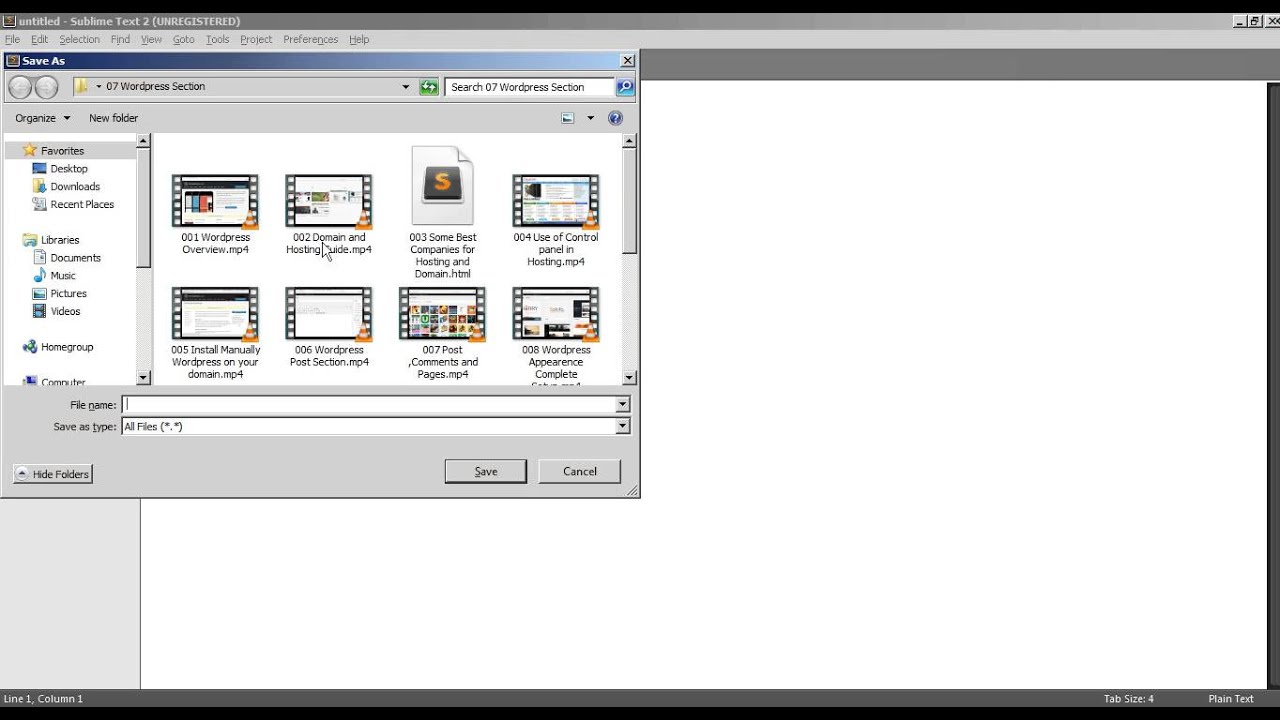Select Favorites in the navigation pane
This screenshot has width=1280, height=720.
click(62, 151)
